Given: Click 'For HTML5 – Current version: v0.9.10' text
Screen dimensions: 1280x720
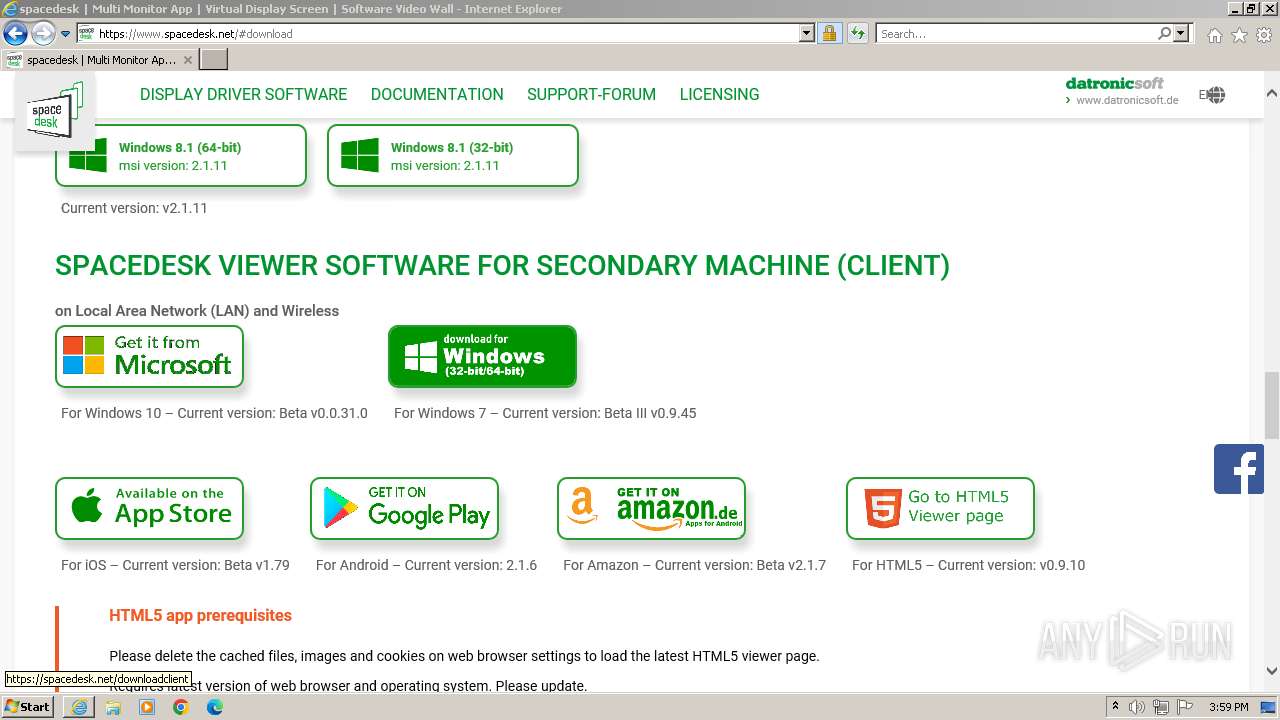Looking at the screenshot, I should click(968, 565).
